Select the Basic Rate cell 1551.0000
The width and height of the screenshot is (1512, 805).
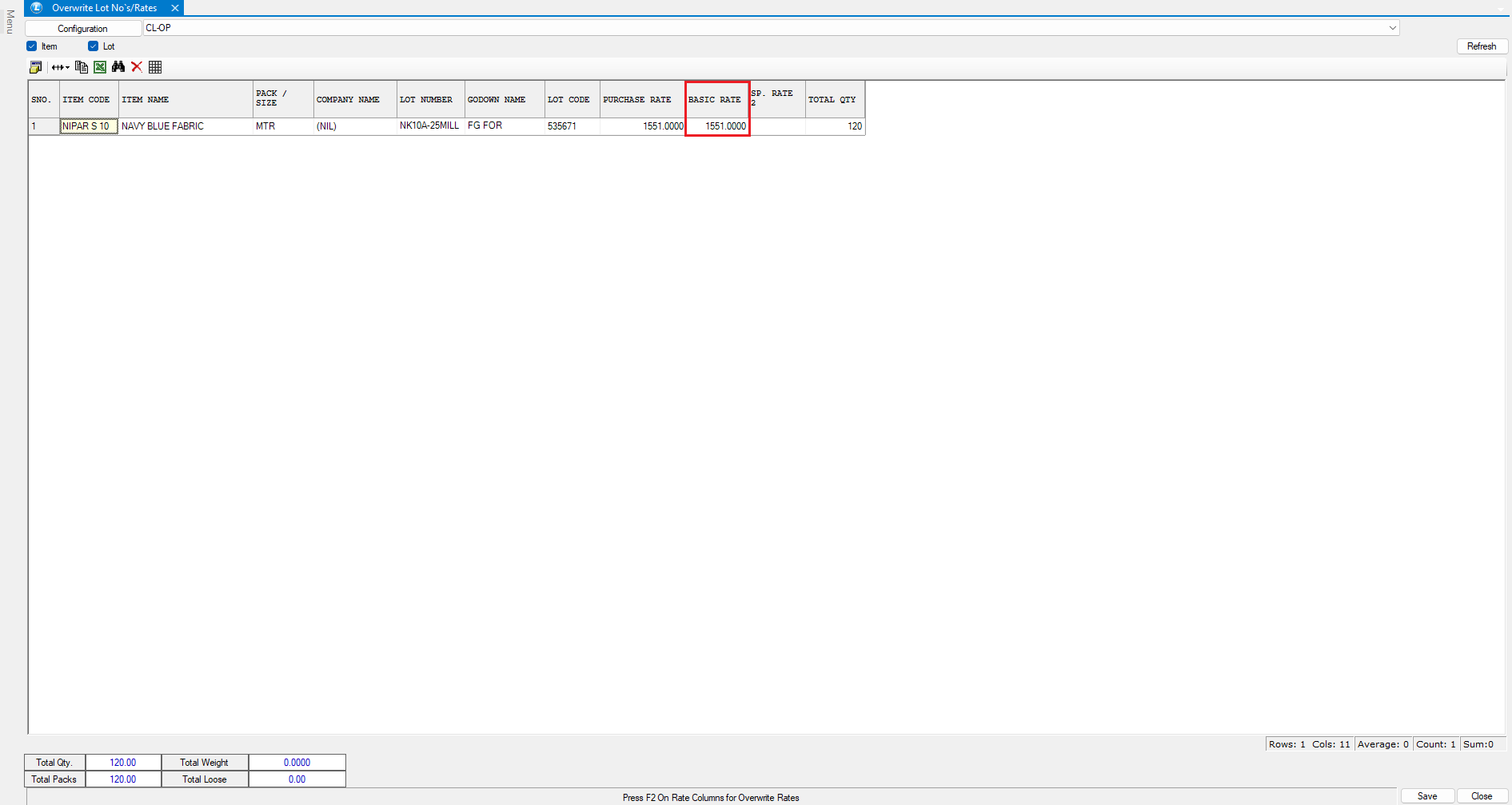pyautogui.click(x=717, y=126)
